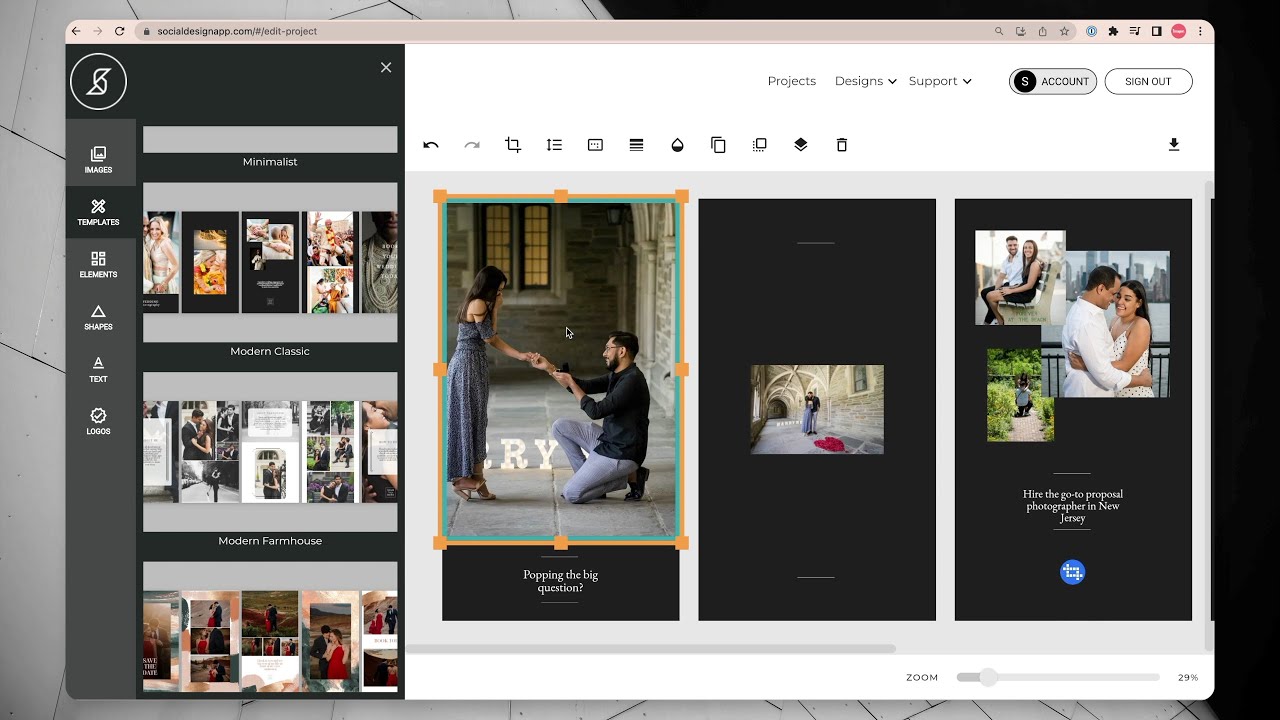Click the text box icon in the toolbar

pyautogui.click(x=595, y=145)
